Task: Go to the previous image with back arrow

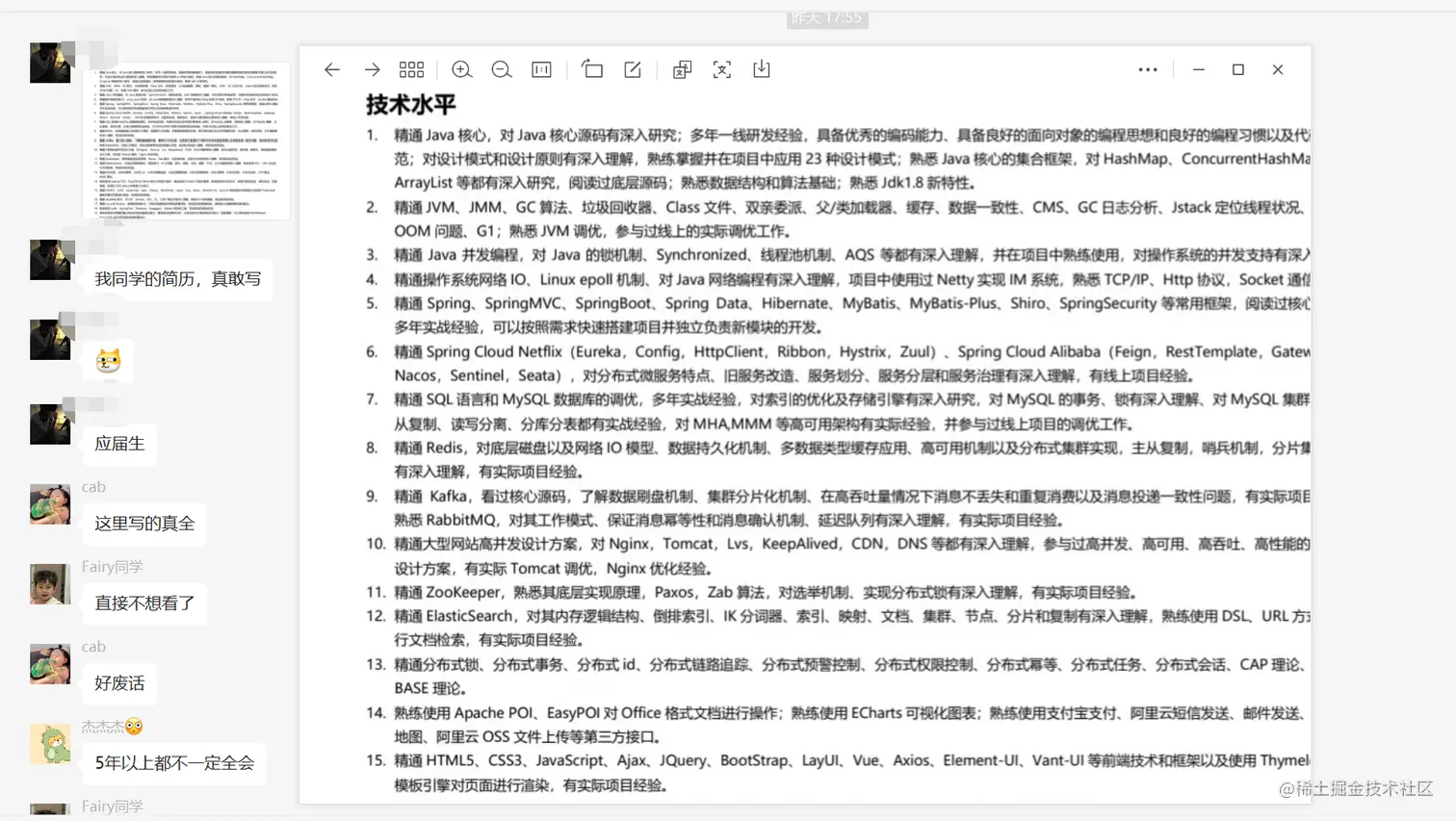Action: (332, 69)
